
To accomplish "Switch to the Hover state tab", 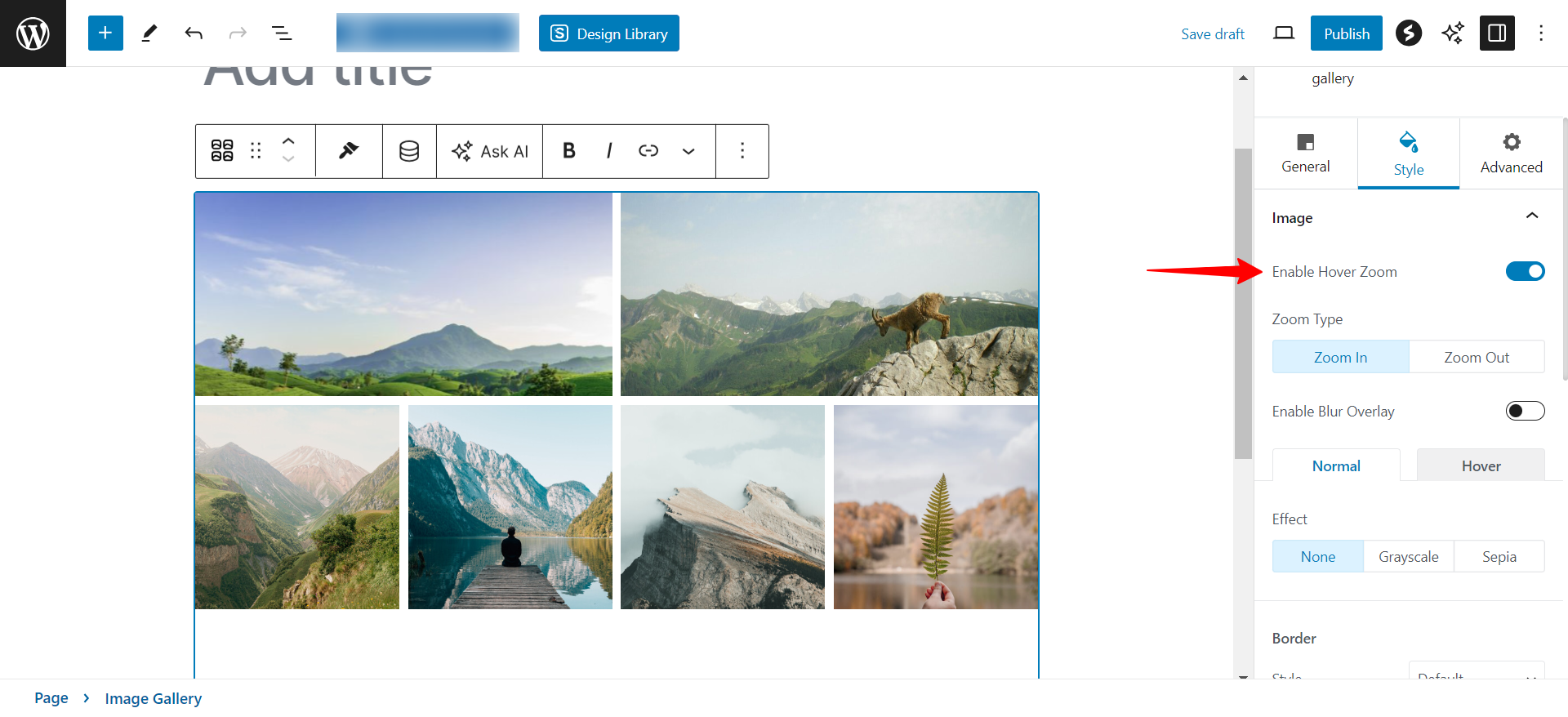I will [1481, 465].
